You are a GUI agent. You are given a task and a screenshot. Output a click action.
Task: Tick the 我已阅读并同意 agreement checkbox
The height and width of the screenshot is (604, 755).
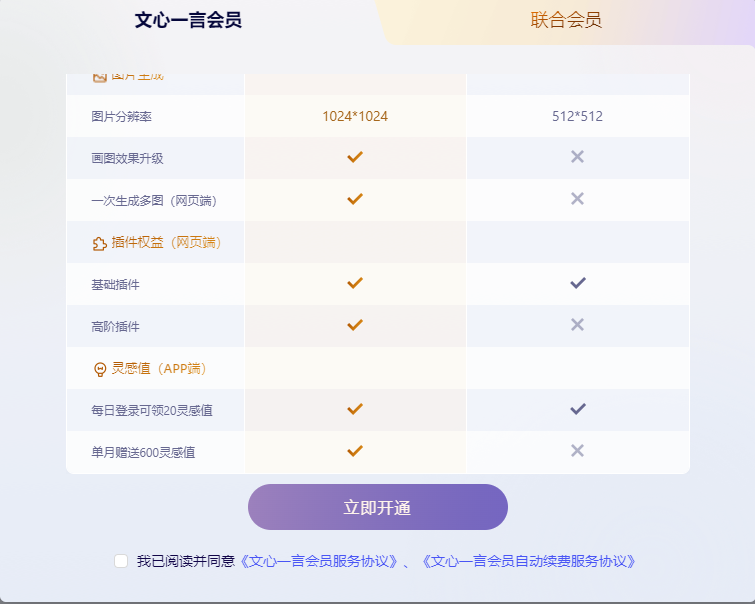121,561
